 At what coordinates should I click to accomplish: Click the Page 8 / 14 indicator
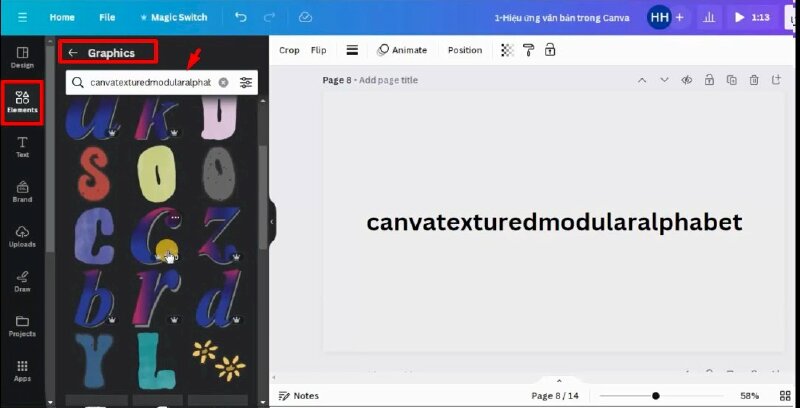point(555,396)
